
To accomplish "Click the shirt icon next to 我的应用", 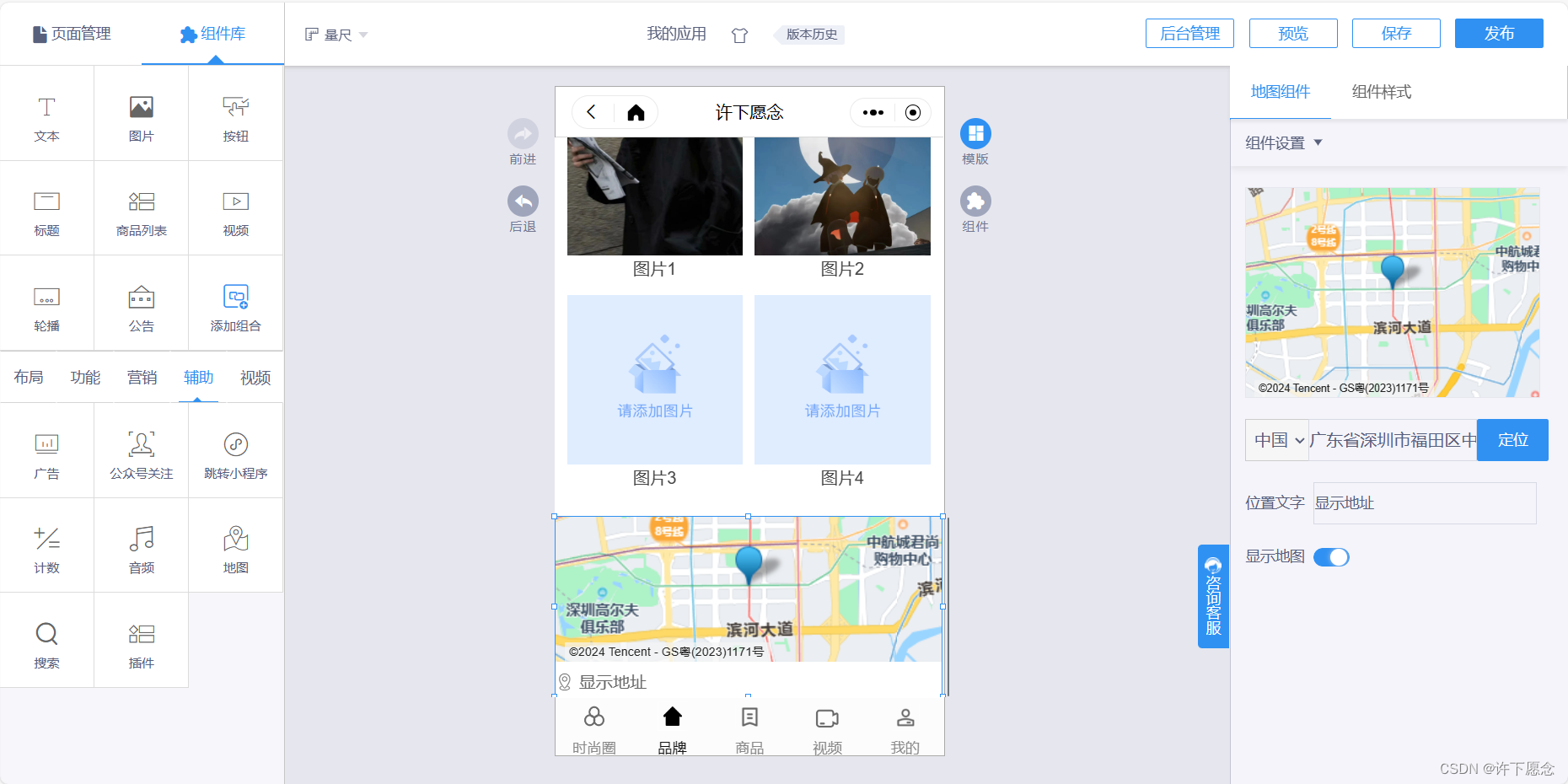I will click(x=739, y=35).
